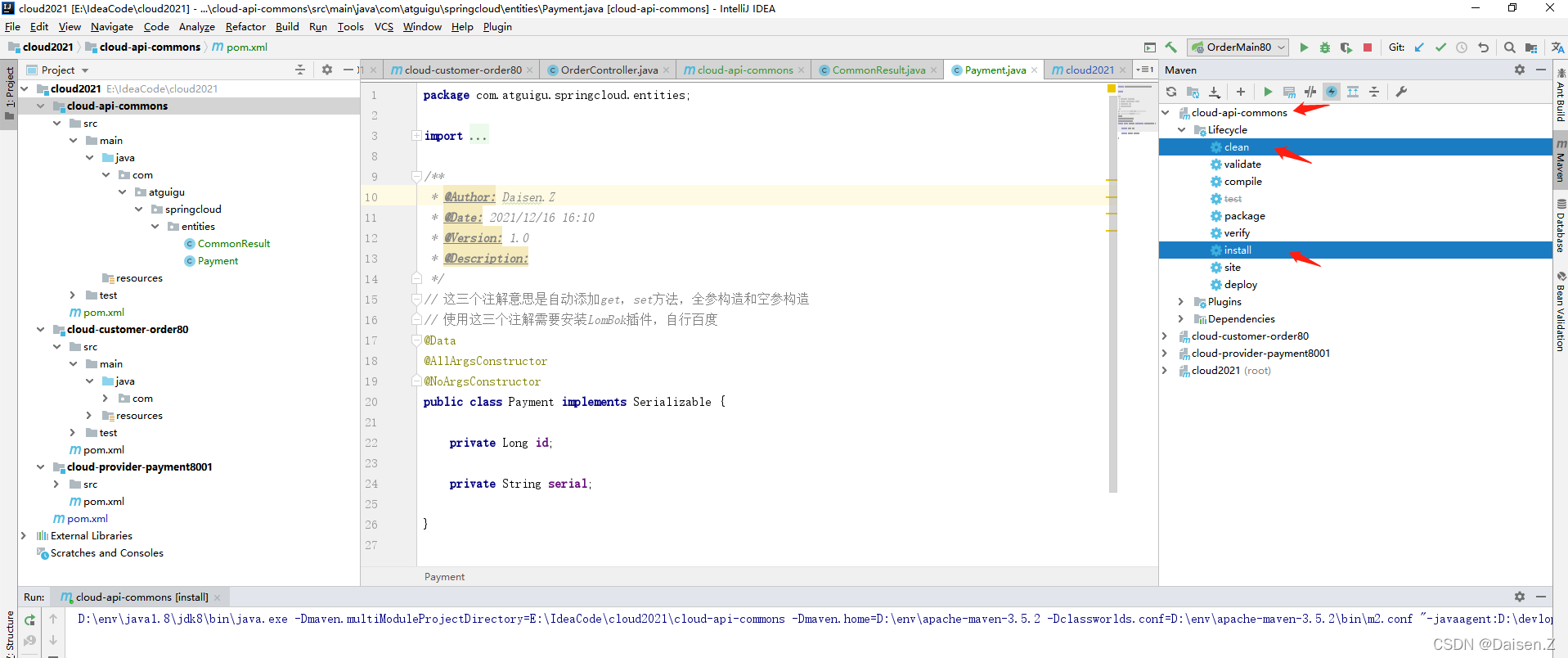
Task: Toggle the Database tool window side tab
Action: coord(1561,226)
